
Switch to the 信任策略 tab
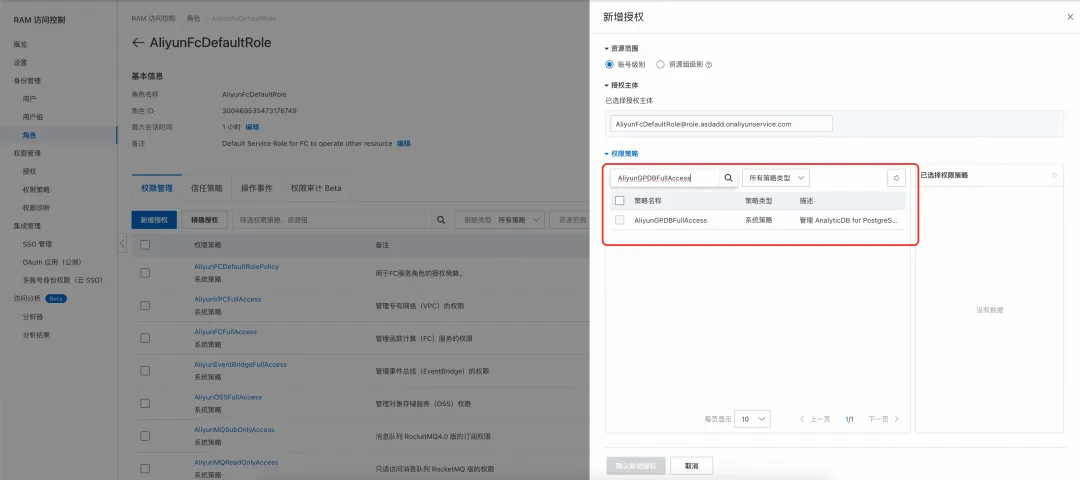[207, 188]
